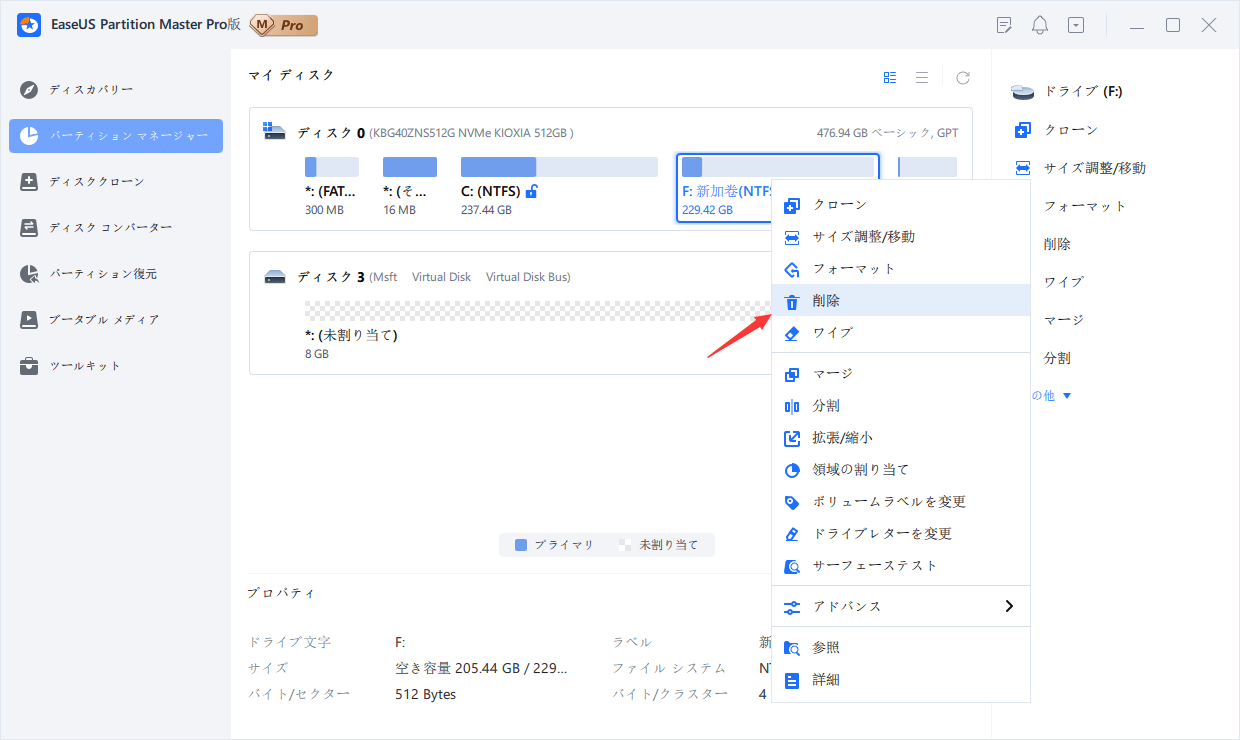Click the サーフェーステスト icon in context menu
Image resolution: width=1240 pixels, height=740 pixels.
pos(792,566)
